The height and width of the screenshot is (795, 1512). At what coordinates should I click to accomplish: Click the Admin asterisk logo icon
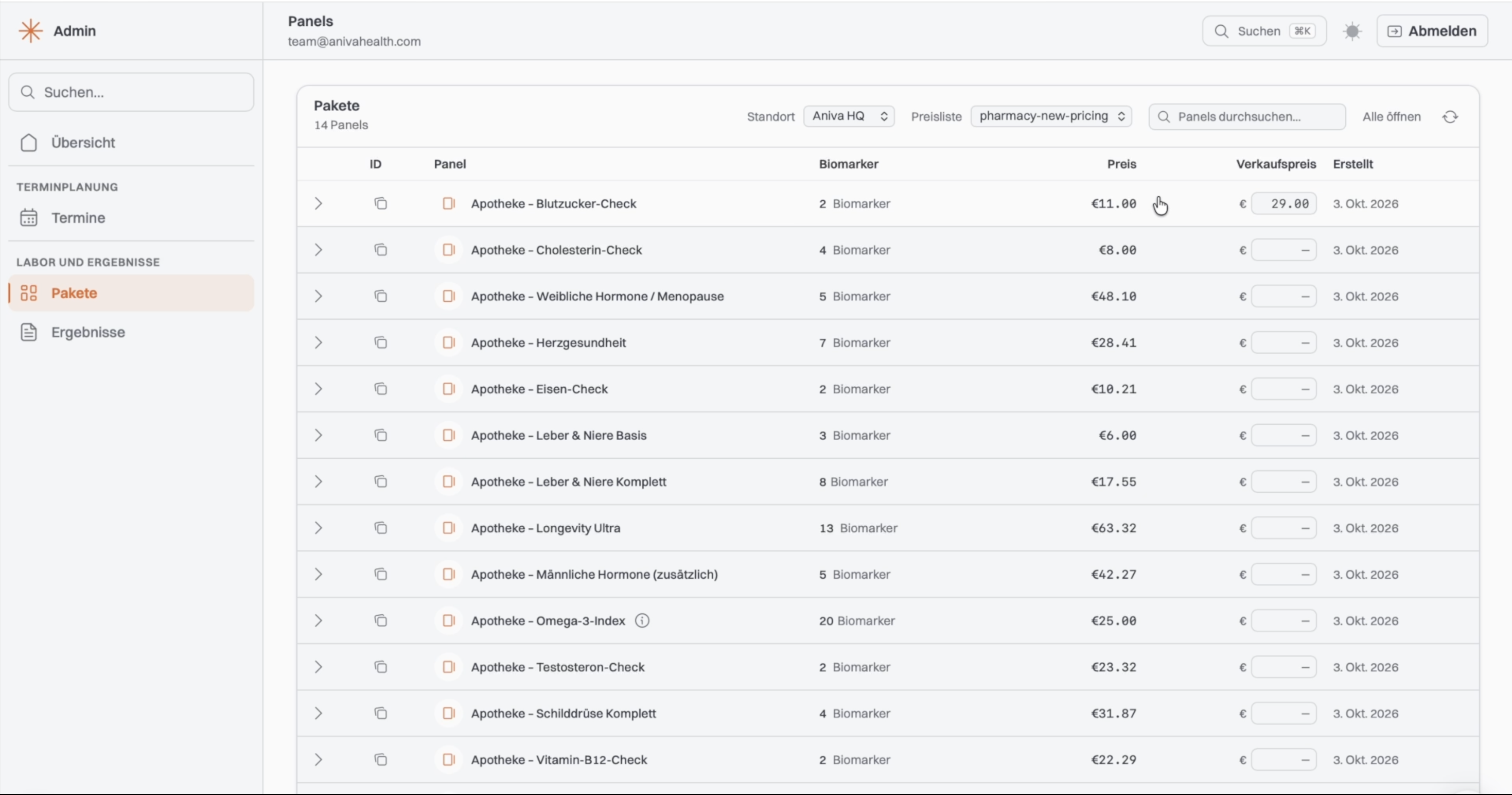coord(30,31)
